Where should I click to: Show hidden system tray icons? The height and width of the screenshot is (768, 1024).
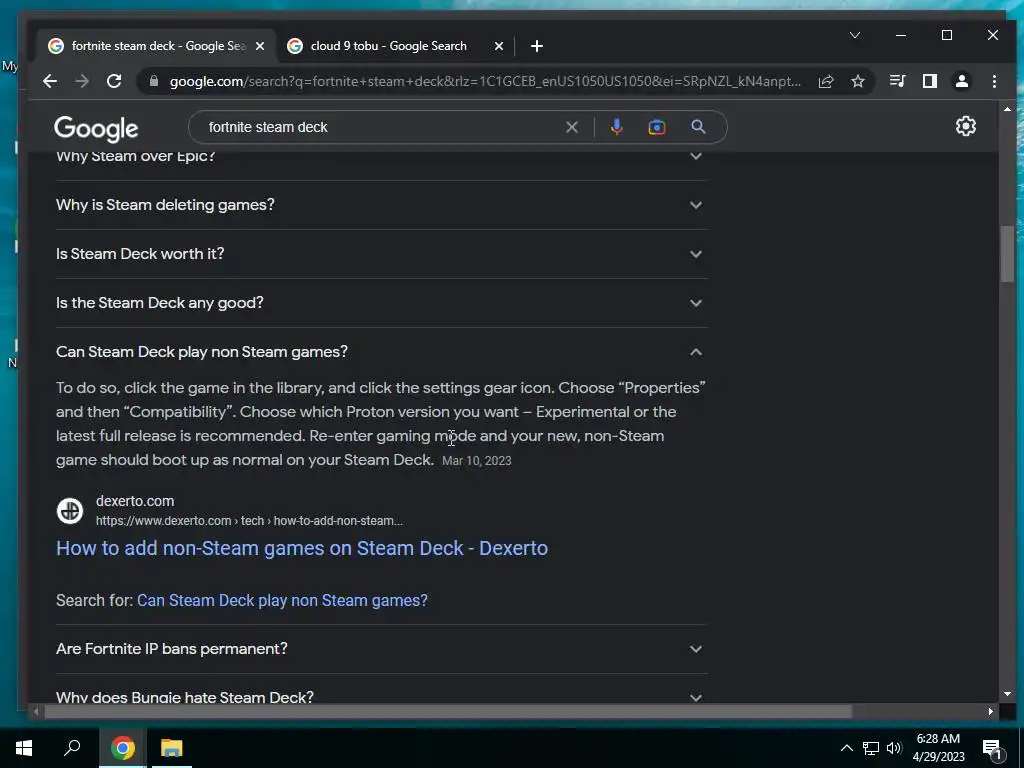tap(846, 748)
